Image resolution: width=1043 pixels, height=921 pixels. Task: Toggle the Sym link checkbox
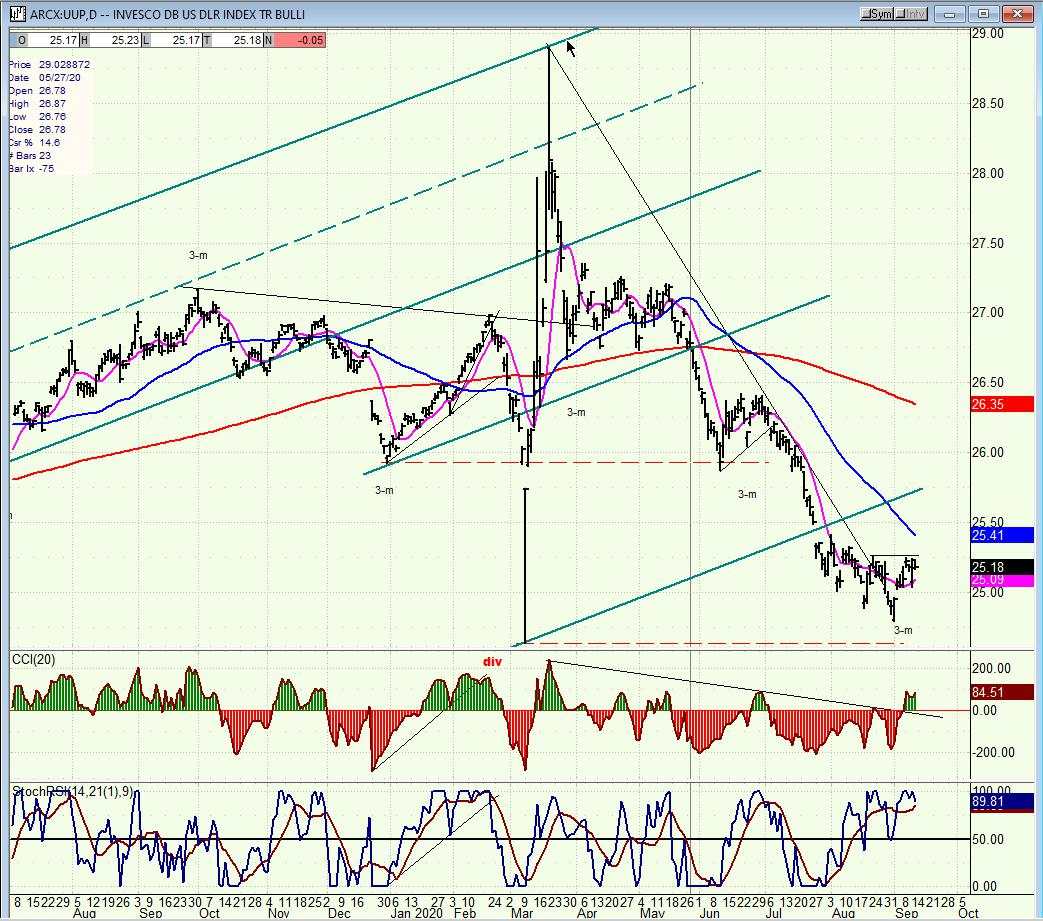(x=876, y=13)
